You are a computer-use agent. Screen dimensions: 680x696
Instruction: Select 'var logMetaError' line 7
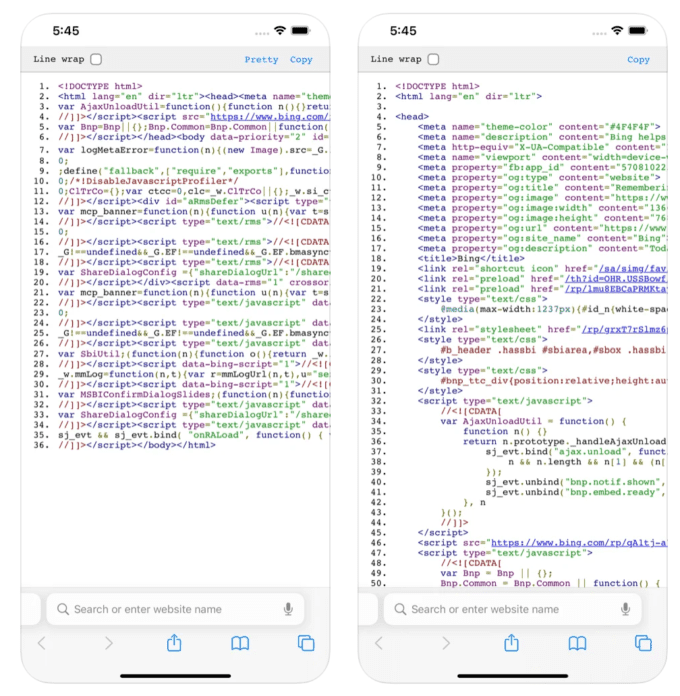click(194, 150)
